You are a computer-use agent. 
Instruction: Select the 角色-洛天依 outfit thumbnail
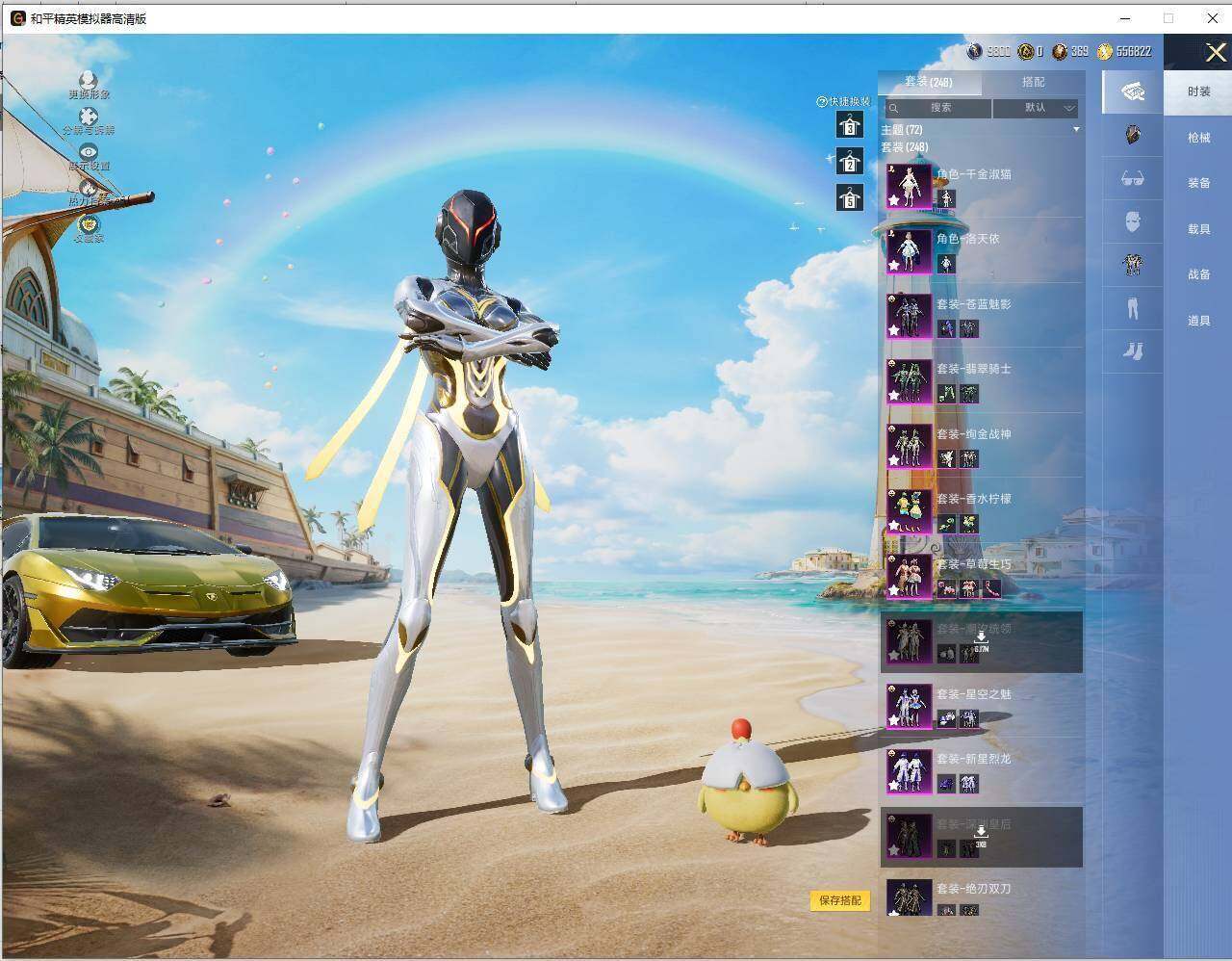[x=909, y=250]
